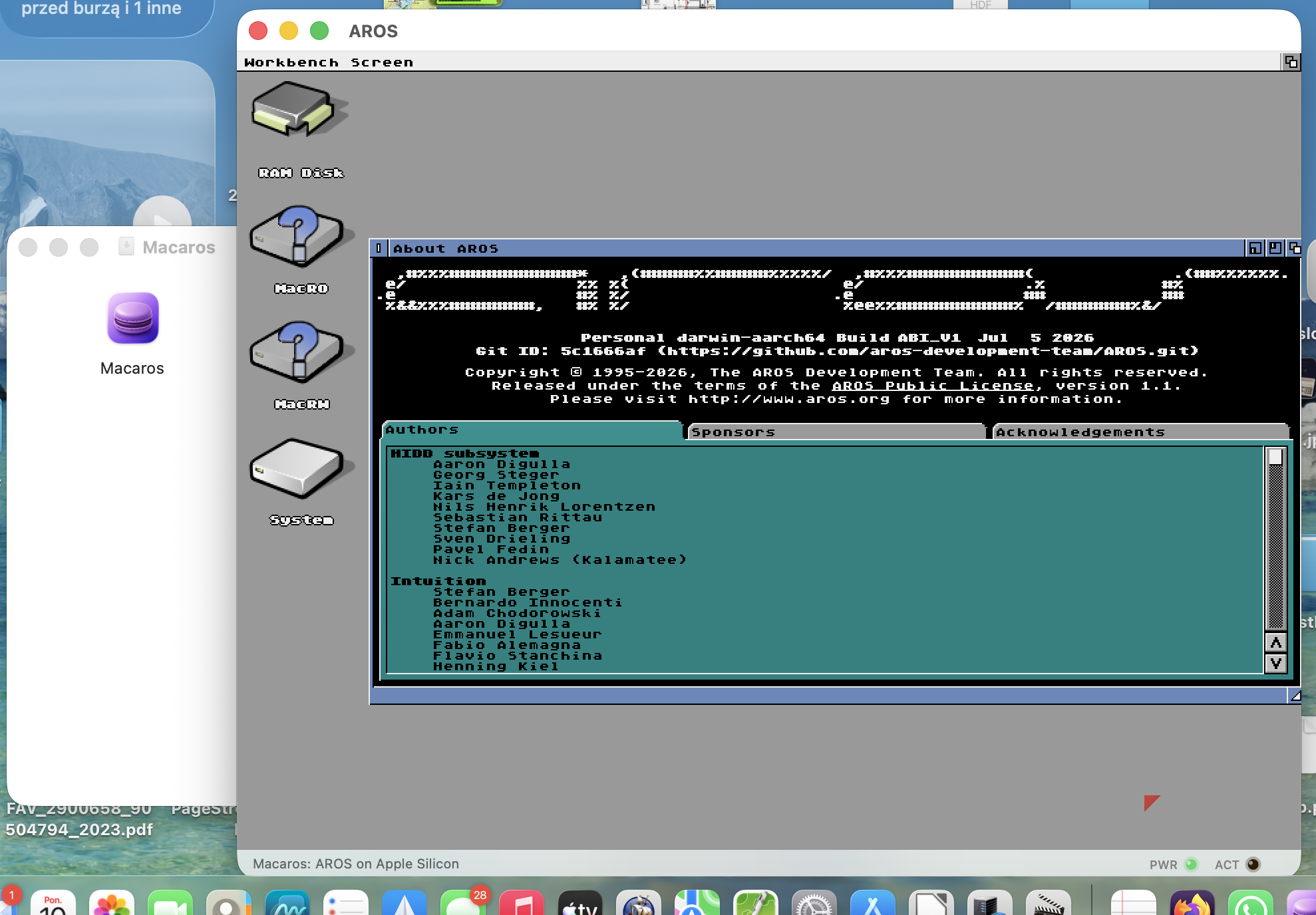Iconify the About AROS window
Image resolution: width=1316 pixels, height=915 pixels.
coord(1255,248)
